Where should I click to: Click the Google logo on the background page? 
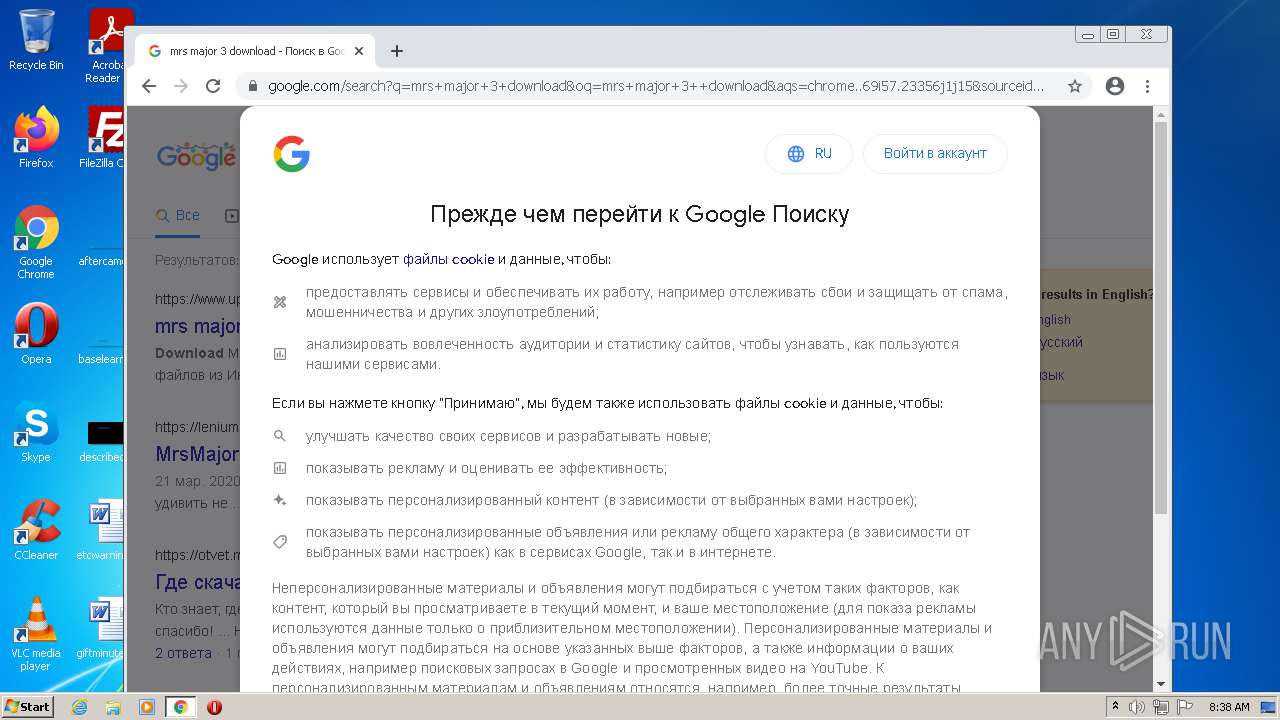pyautogui.click(x=197, y=156)
